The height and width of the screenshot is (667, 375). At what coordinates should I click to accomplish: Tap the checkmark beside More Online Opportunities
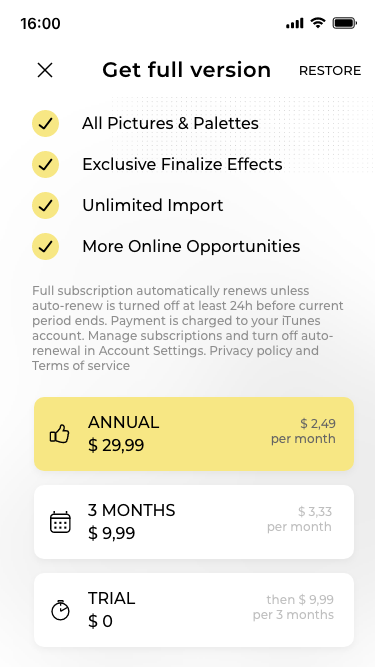pyautogui.click(x=45, y=246)
